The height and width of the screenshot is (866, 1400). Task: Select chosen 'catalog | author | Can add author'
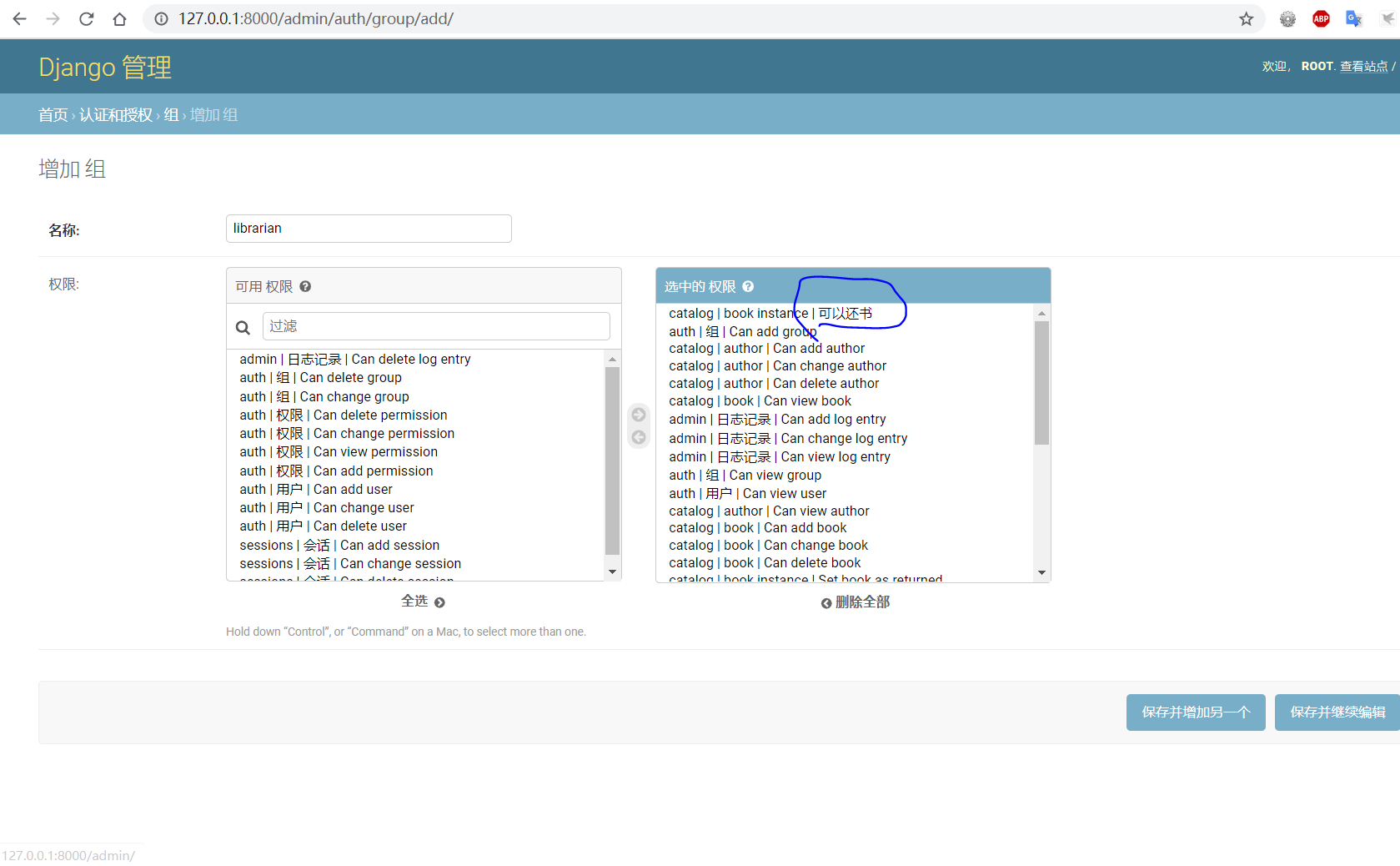[845, 348]
